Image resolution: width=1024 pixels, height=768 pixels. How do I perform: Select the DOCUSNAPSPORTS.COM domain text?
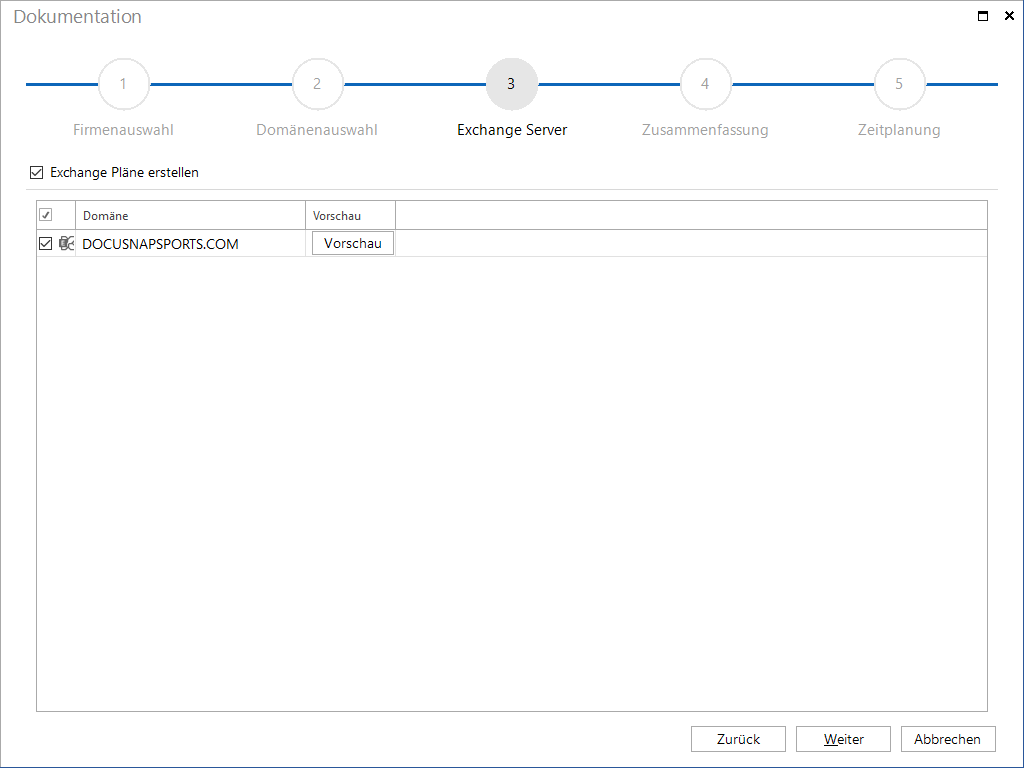tap(161, 244)
